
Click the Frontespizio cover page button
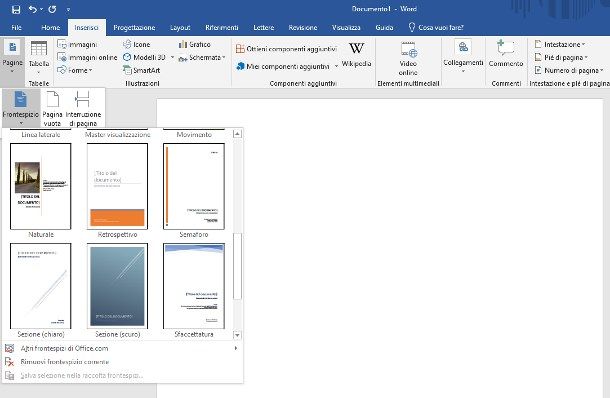pos(21,108)
